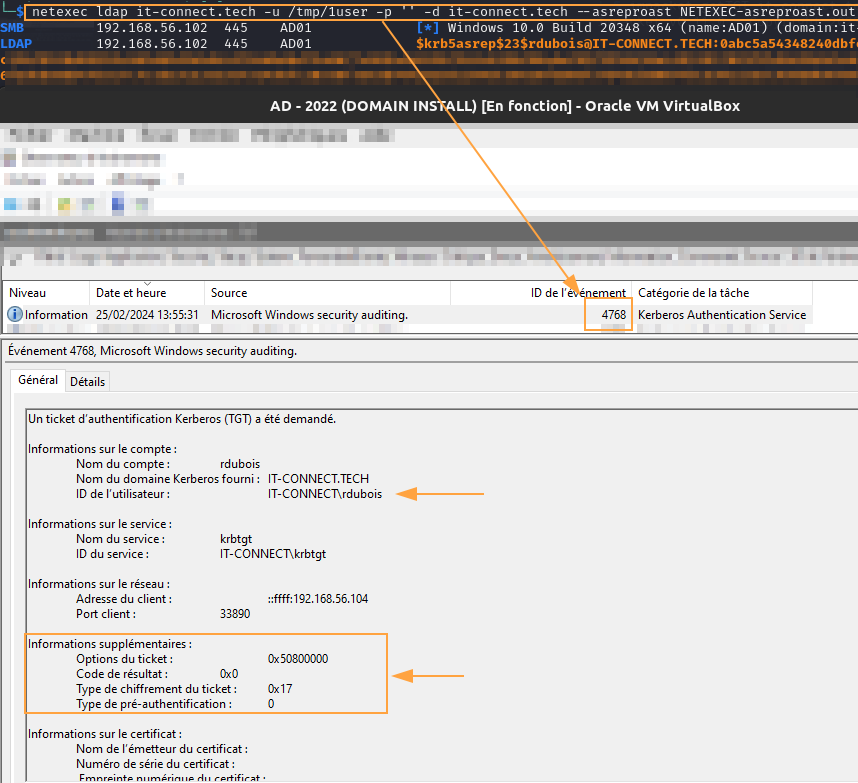Screen dimensions: 858x783
Task: Select the Général tab
Action: coord(37,380)
